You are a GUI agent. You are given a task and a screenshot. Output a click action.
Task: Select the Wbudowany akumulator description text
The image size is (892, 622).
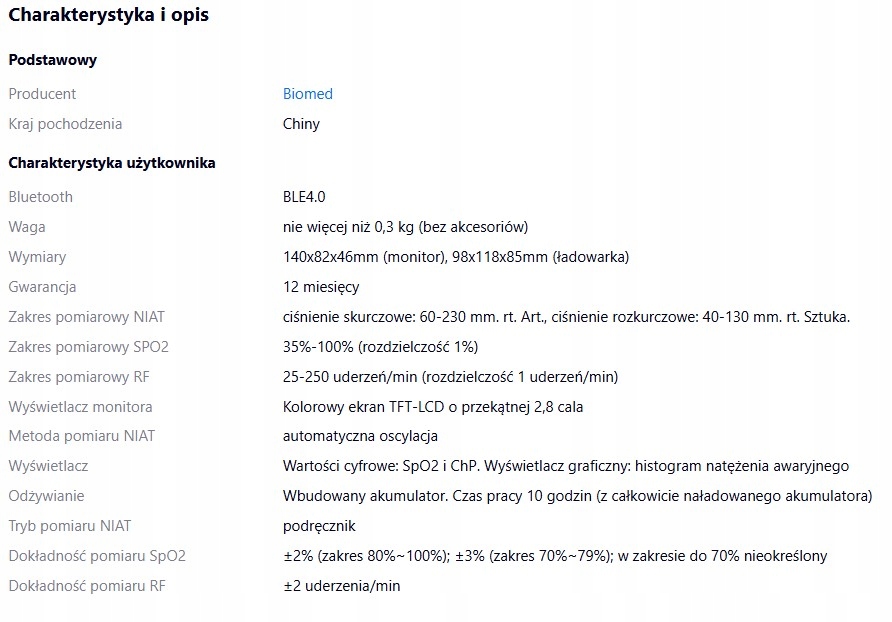click(577, 496)
